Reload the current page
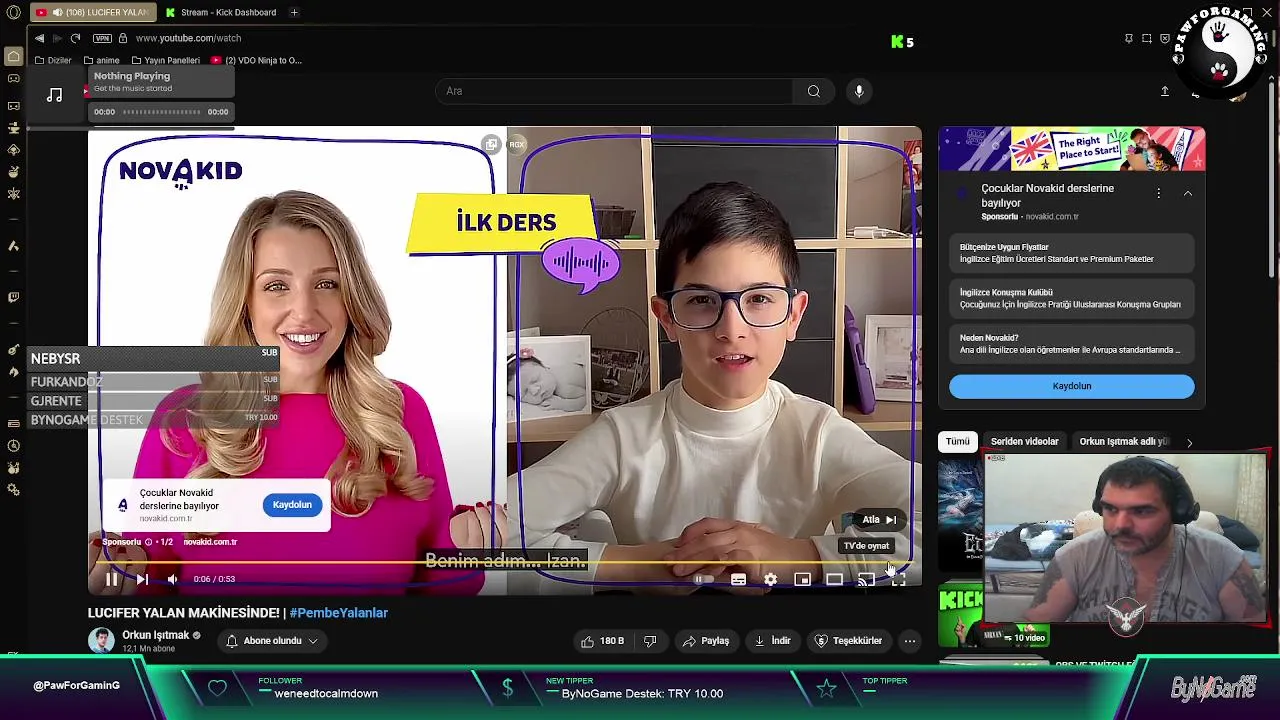The height and width of the screenshot is (720, 1280). coord(75,38)
